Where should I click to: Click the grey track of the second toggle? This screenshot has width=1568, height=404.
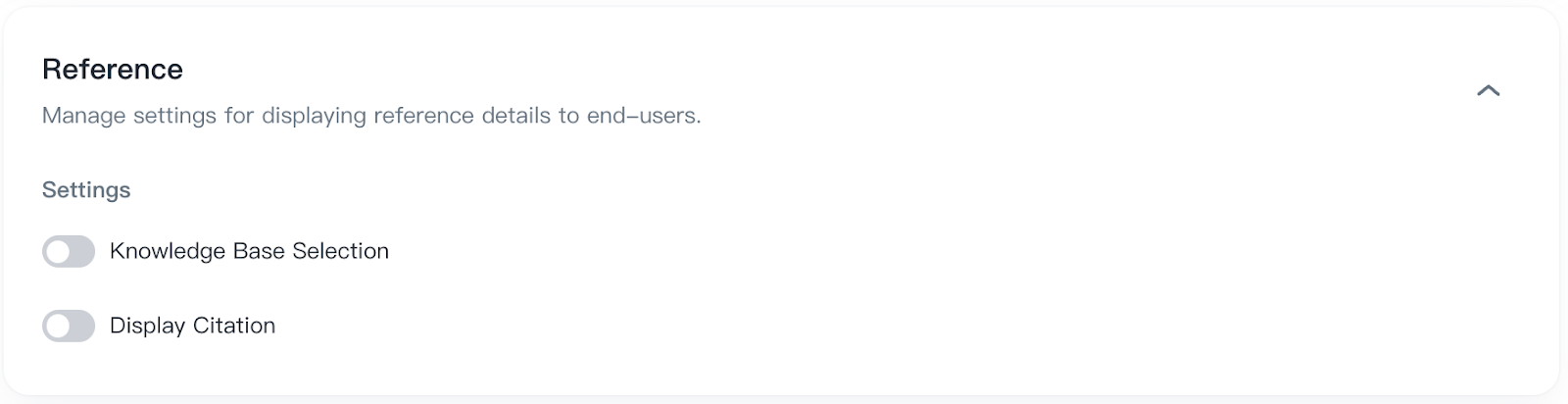tap(82, 326)
